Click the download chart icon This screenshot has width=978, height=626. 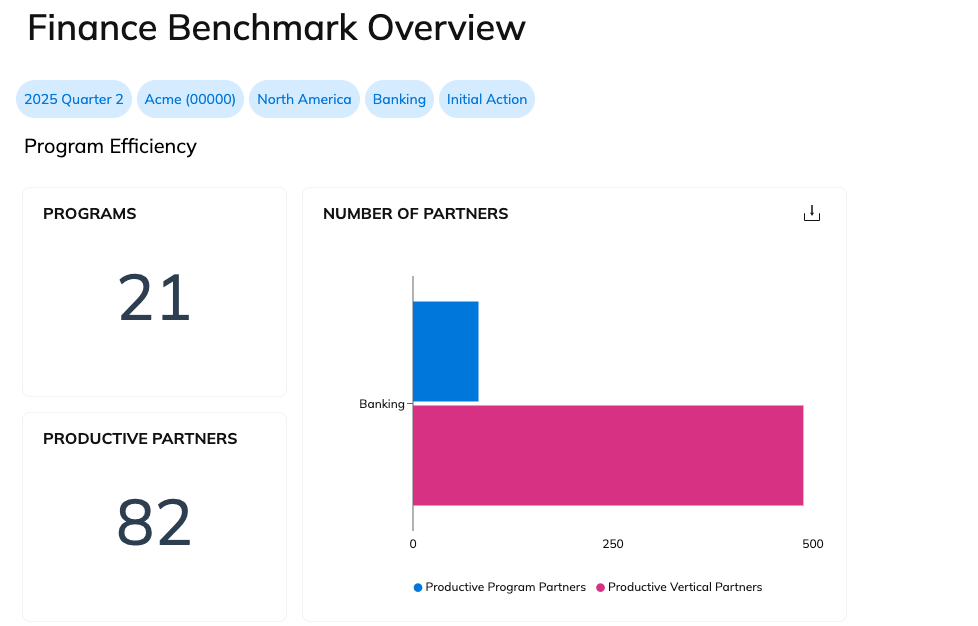811,214
